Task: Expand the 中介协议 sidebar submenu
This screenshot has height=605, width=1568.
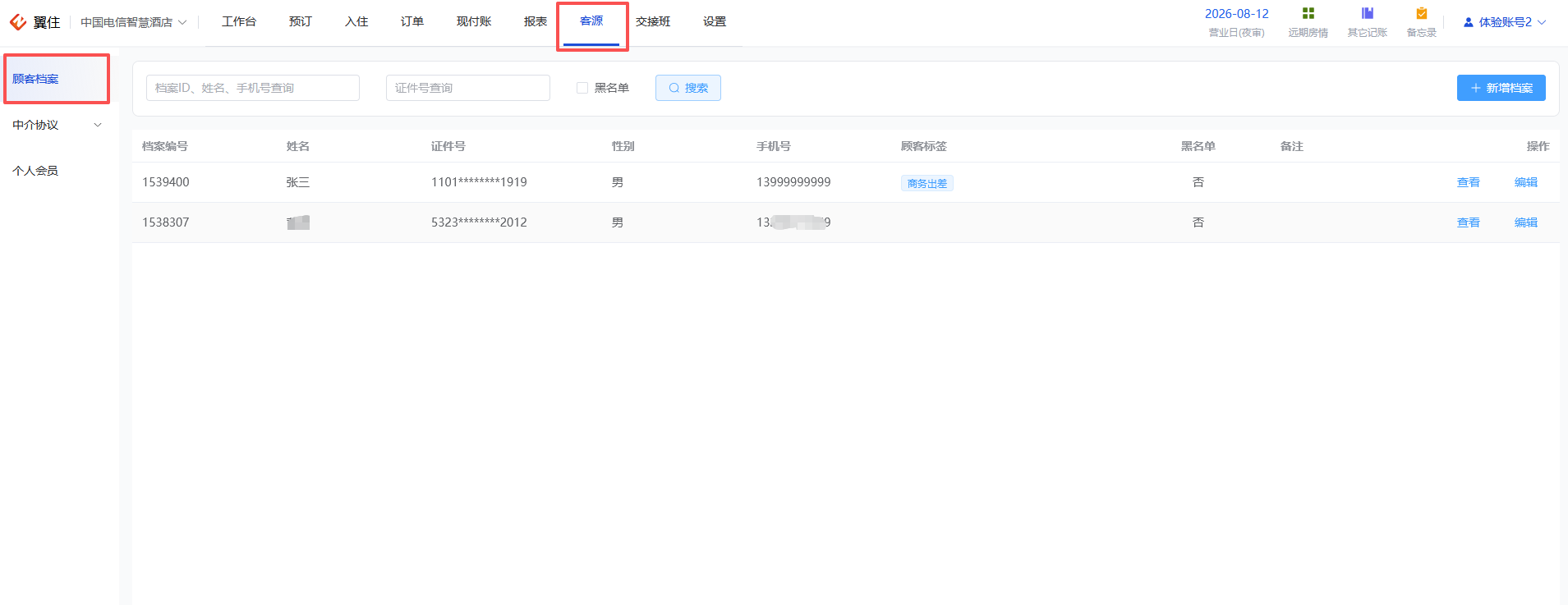Action: click(x=98, y=125)
